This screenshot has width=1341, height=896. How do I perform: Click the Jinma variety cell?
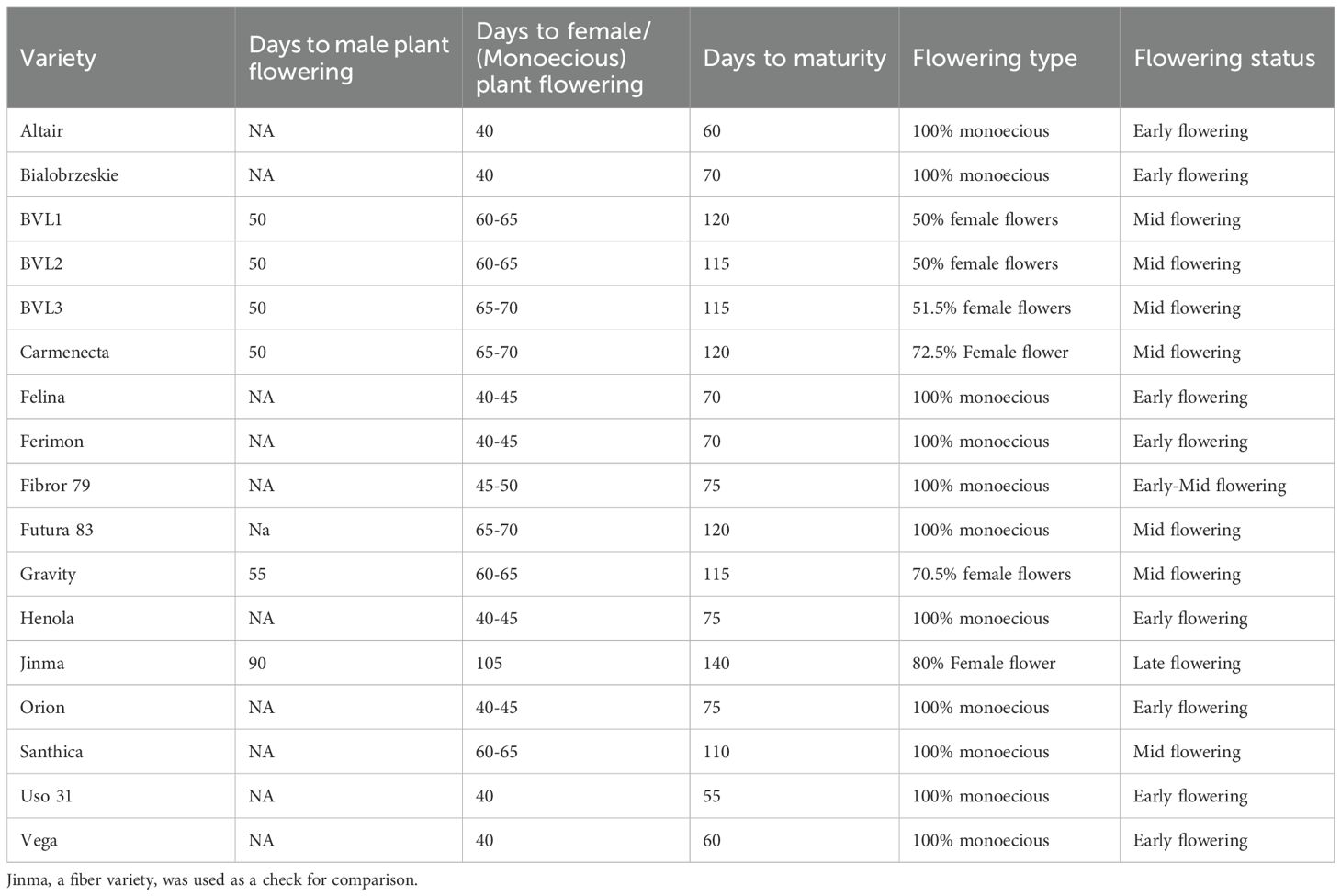pyautogui.click(x=42, y=663)
